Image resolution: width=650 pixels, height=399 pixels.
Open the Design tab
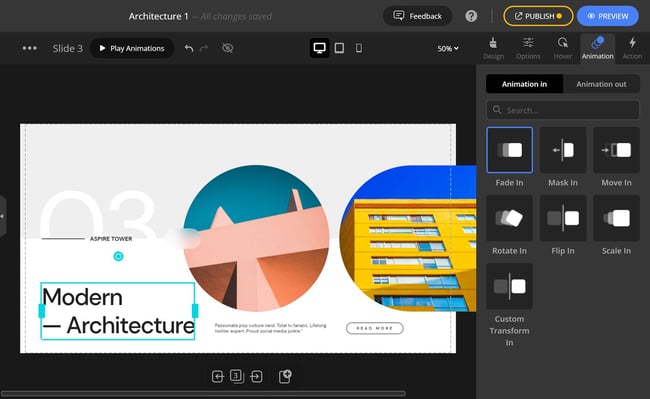pos(493,48)
